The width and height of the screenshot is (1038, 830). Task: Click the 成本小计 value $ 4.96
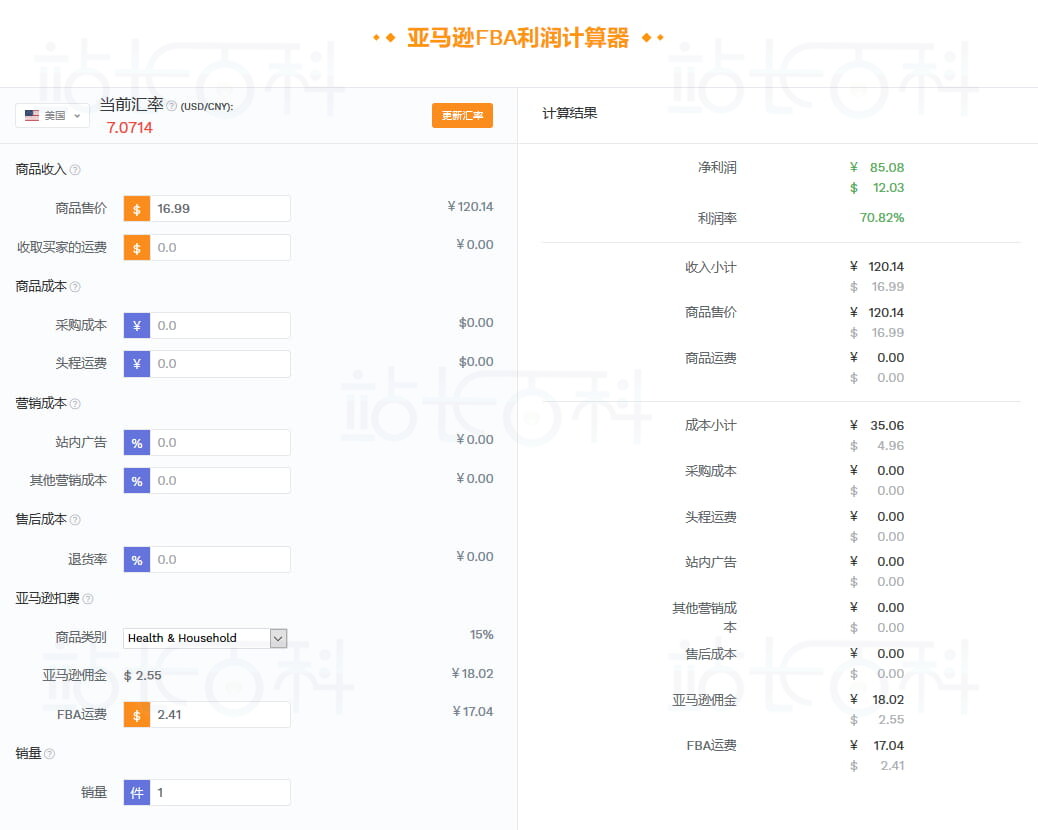tap(876, 446)
